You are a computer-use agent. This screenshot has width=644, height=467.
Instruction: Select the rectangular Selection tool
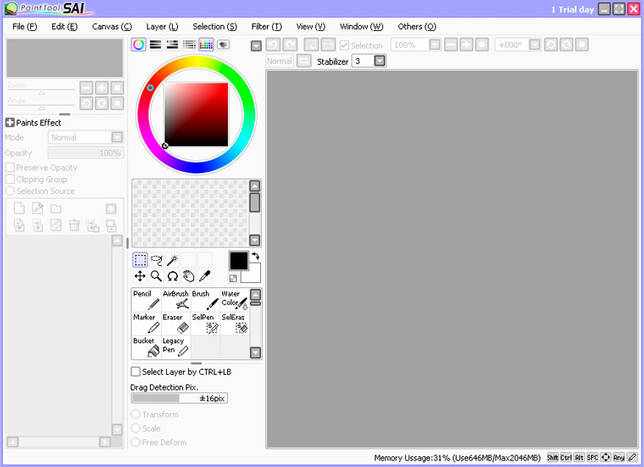click(140, 260)
